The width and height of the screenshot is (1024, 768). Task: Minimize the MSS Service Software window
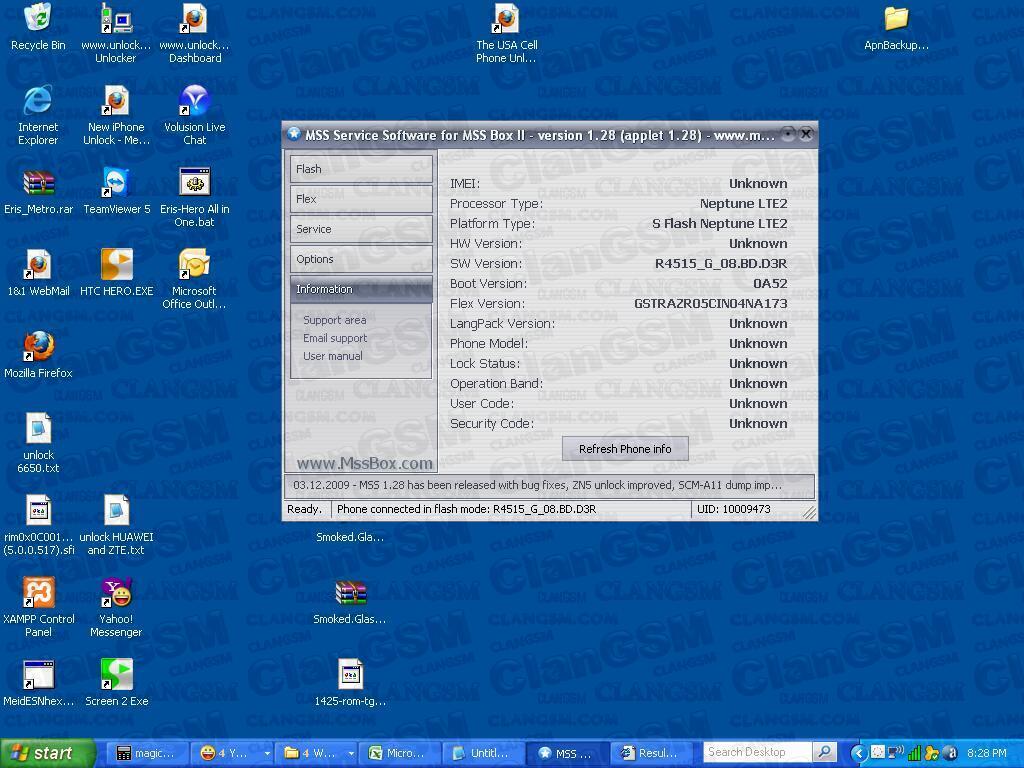point(789,134)
